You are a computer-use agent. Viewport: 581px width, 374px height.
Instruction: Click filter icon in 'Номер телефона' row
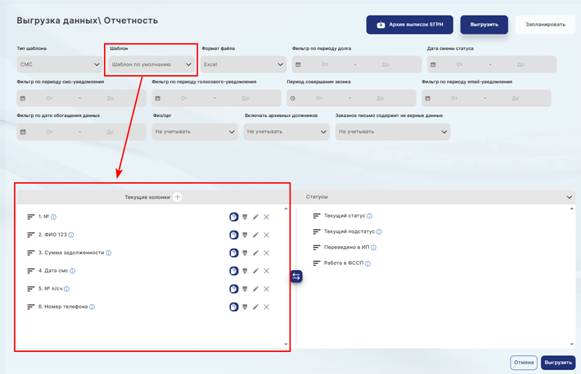point(245,307)
